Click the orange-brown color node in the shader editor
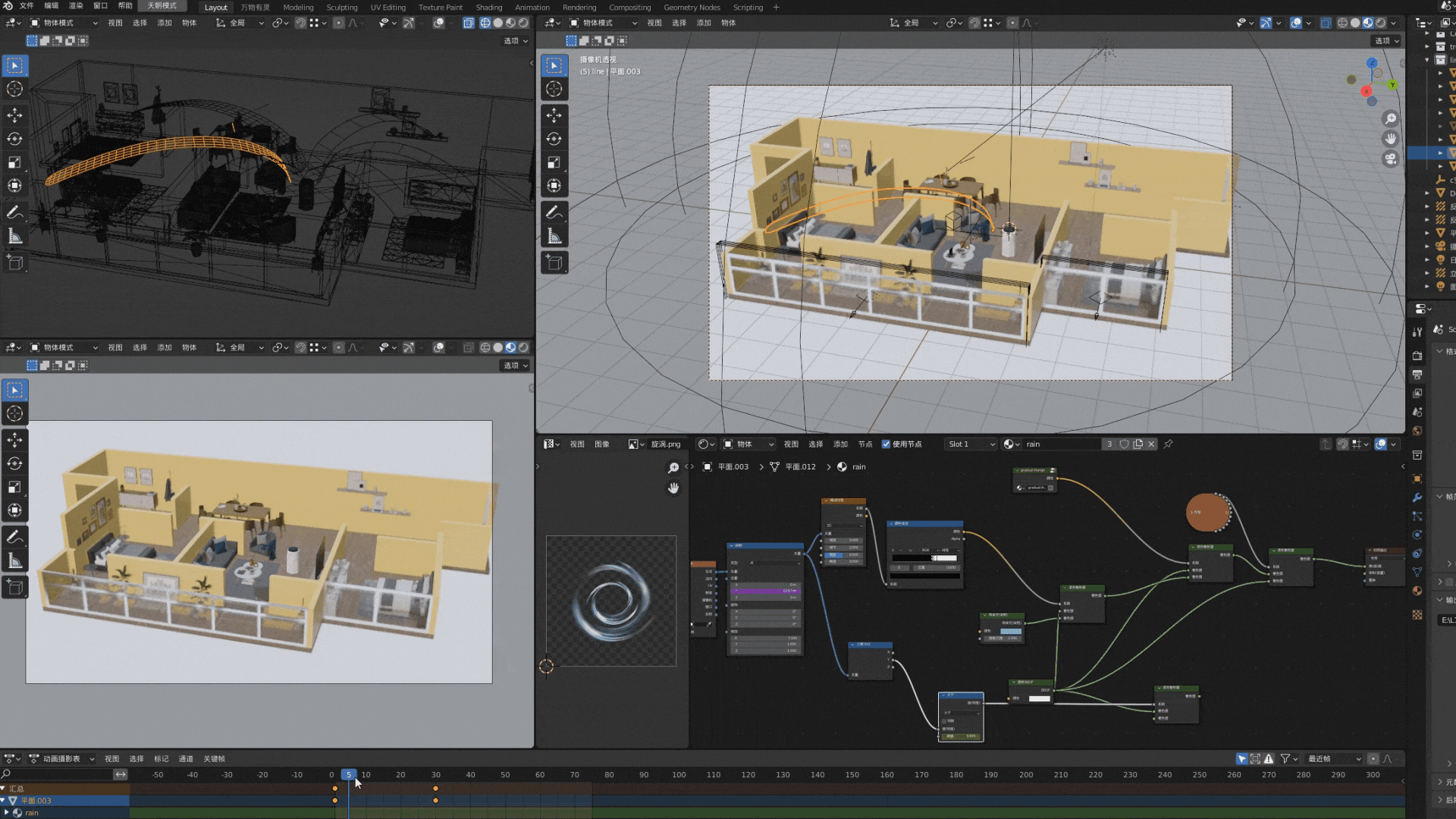 click(x=1207, y=513)
